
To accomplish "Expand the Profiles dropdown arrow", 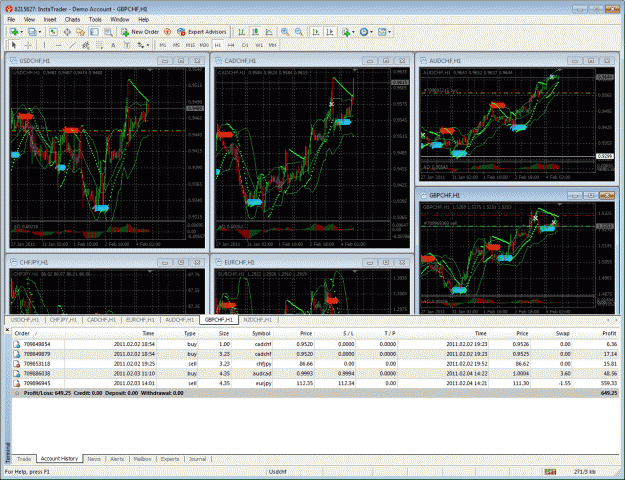I will click(x=39, y=32).
